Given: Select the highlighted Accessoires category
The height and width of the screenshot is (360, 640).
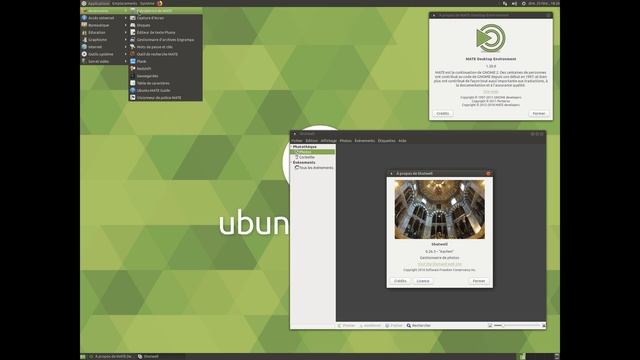Looking at the screenshot, I should point(105,11).
